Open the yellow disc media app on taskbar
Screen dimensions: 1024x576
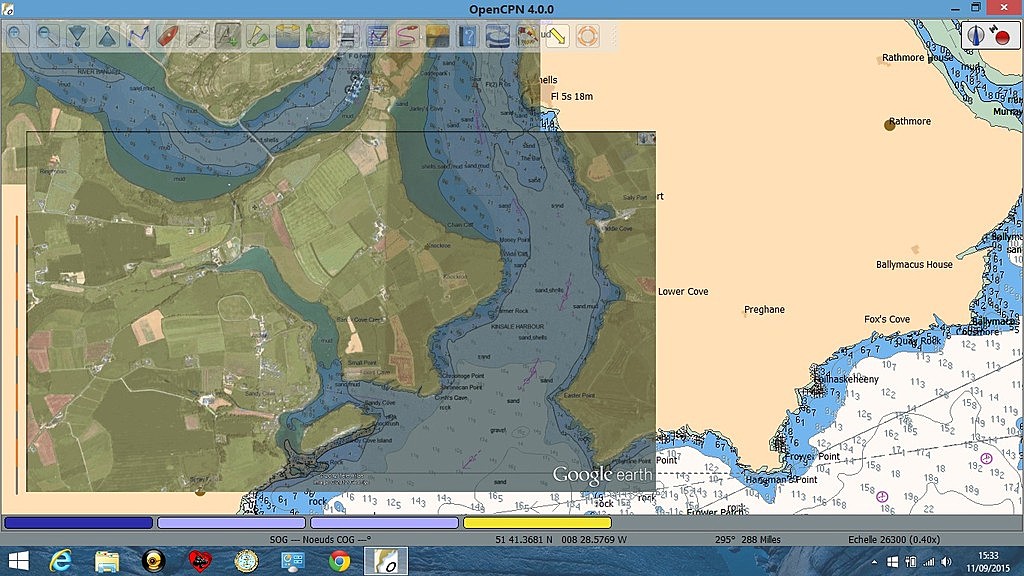coord(153,561)
